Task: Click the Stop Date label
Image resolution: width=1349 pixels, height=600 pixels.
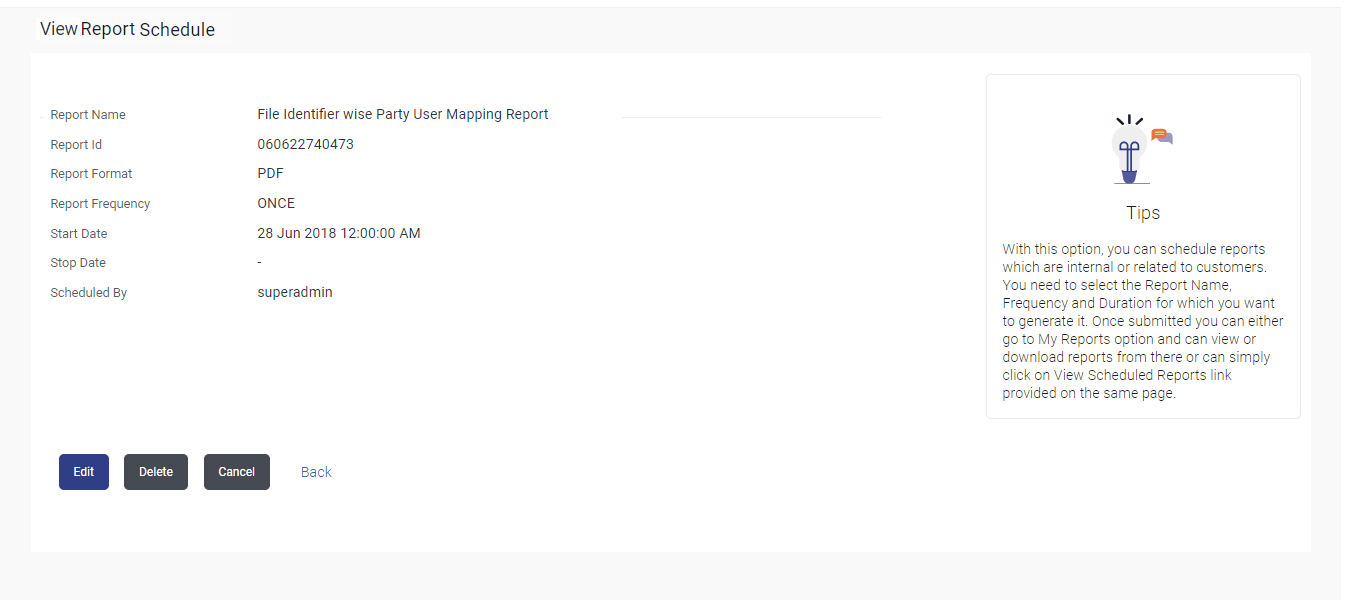Action: coord(78,263)
